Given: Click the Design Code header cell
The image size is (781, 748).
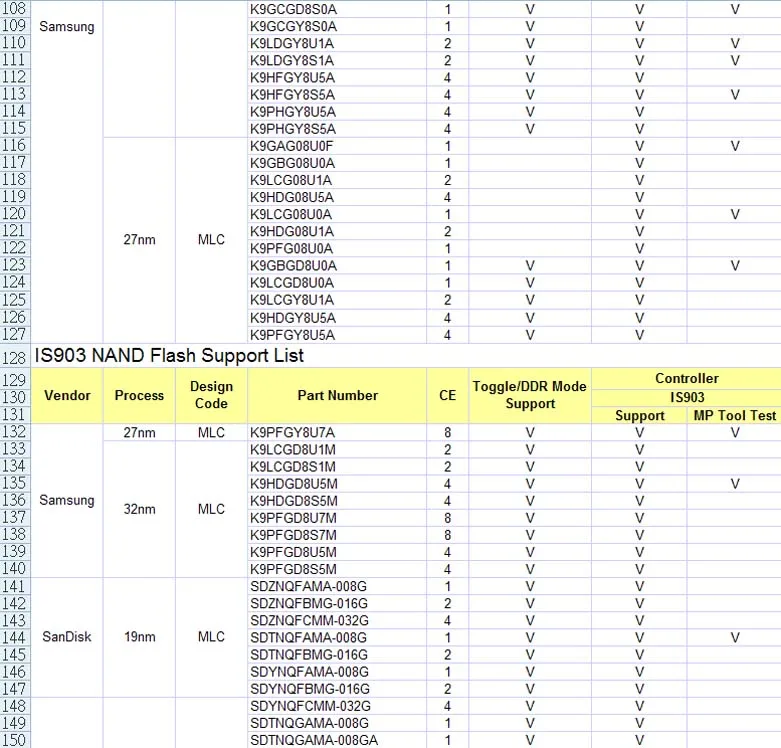Looking at the screenshot, I should pos(211,395).
